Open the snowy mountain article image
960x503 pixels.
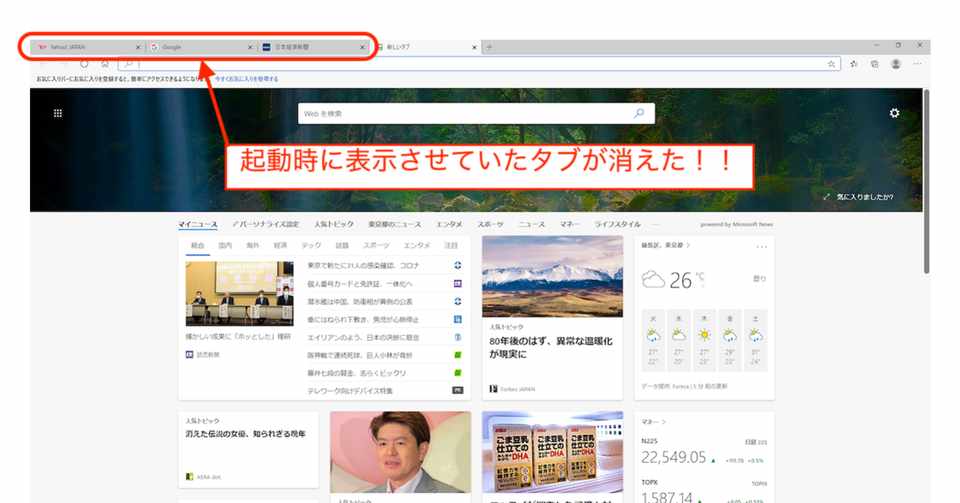(552, 277)
